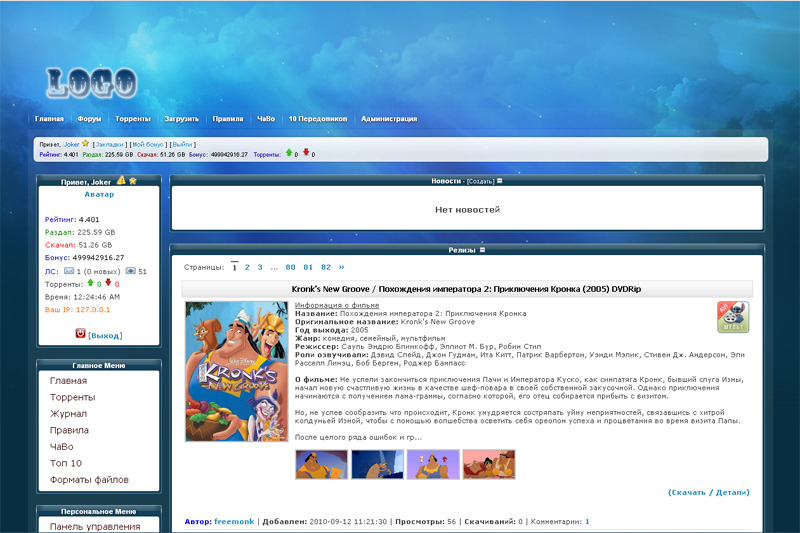The height and width of the screenshot is (533, 800).
Task: Open the sent messages icon before 51
Action: tap(131, 271)
